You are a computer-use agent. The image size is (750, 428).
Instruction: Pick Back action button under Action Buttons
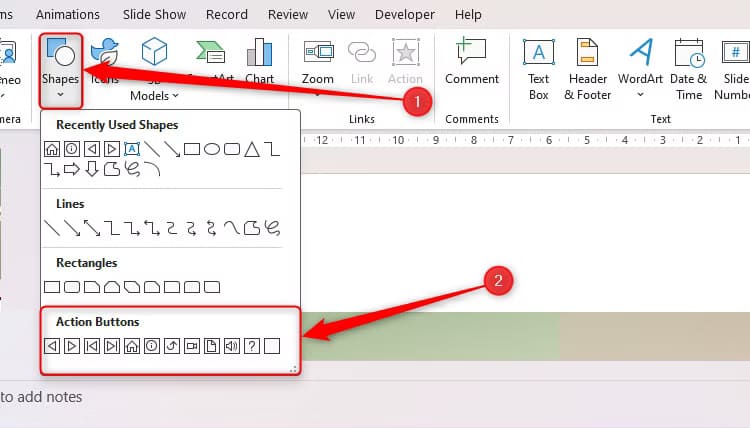pyautogui.click(x=52, y=346)
